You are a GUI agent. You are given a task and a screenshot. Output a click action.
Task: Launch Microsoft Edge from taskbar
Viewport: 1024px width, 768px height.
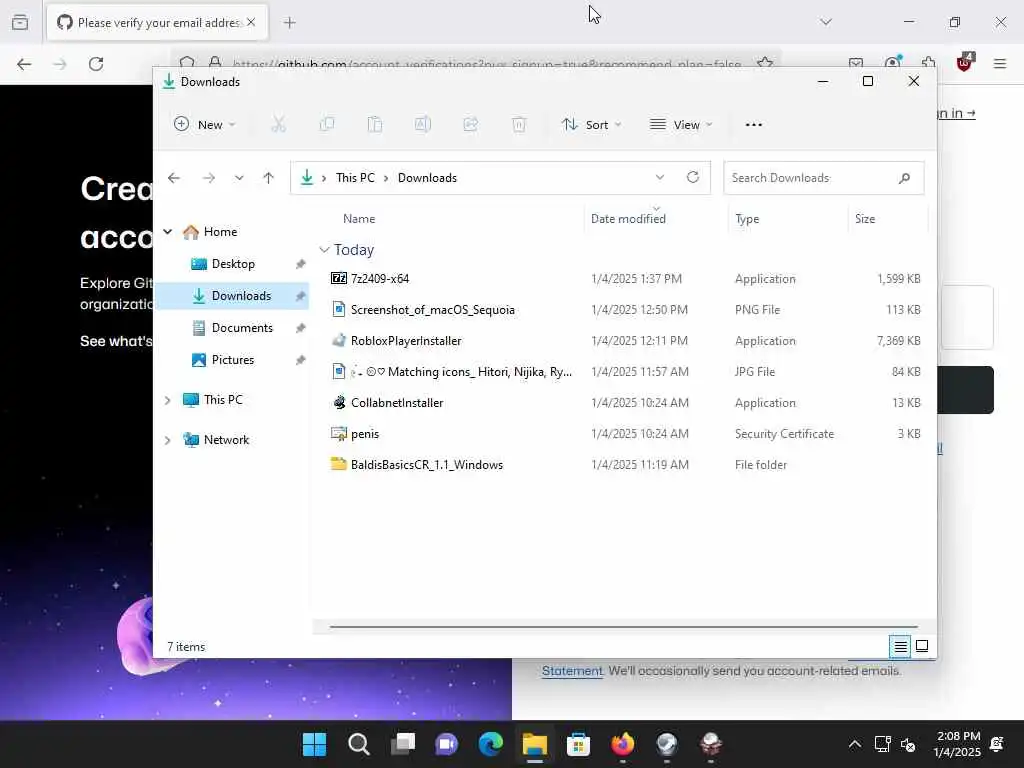click(x=490, y=744)
